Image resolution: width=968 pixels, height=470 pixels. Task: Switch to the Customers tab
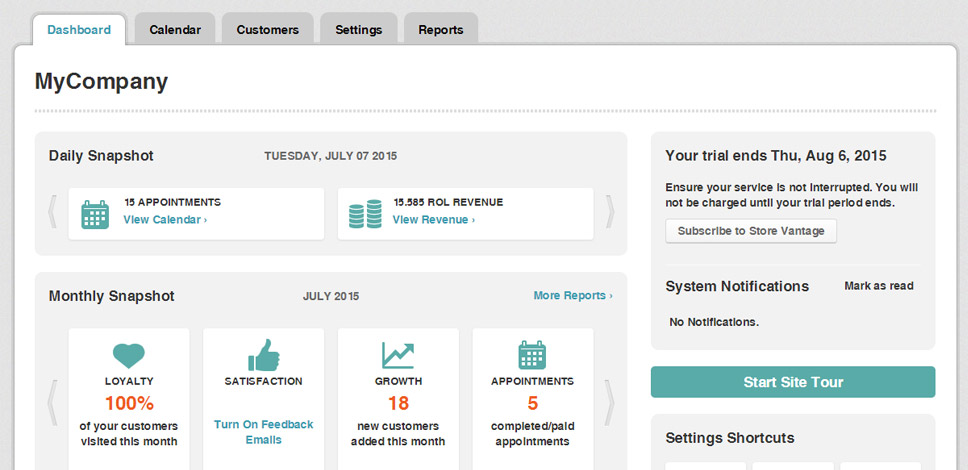pos(267,30)
